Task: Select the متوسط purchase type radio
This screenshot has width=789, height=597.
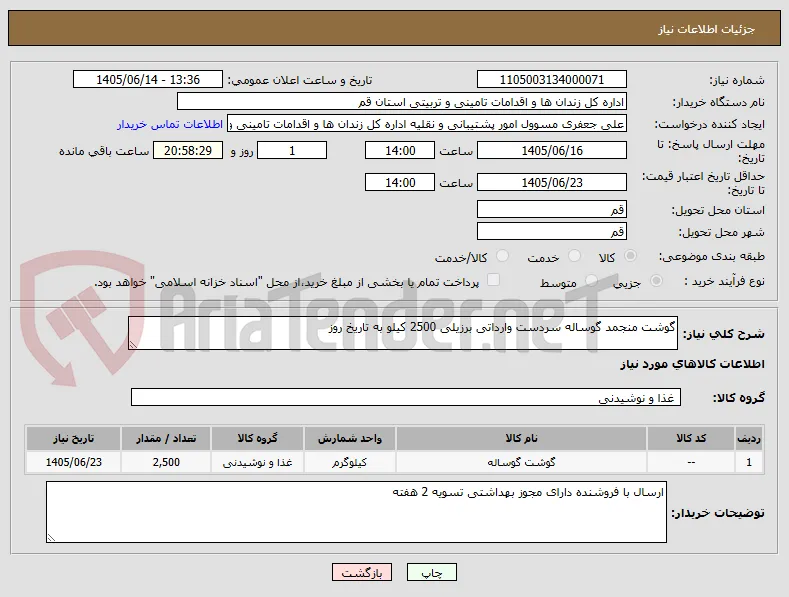Action: 592,281
